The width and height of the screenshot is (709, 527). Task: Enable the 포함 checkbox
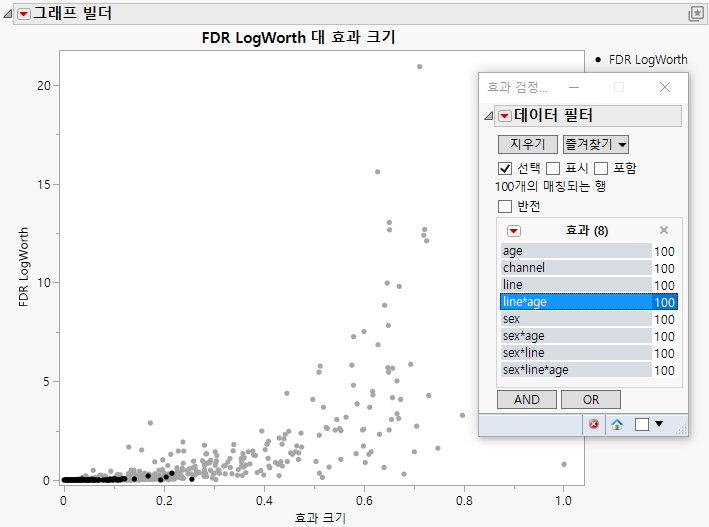tap(601, 169)
